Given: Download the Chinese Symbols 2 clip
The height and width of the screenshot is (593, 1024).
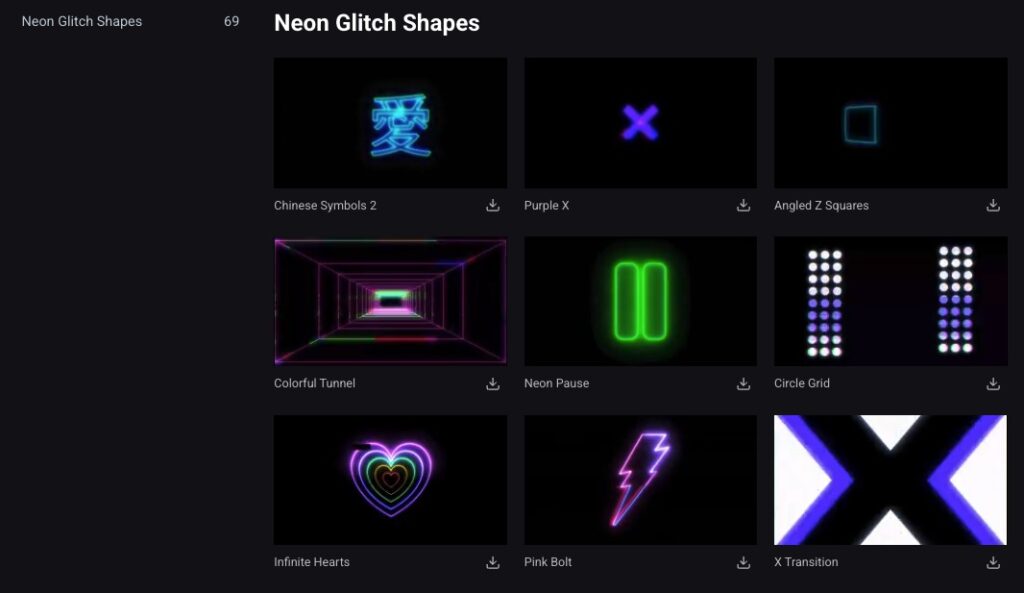Looking at the screenshot, I should 493,205.
